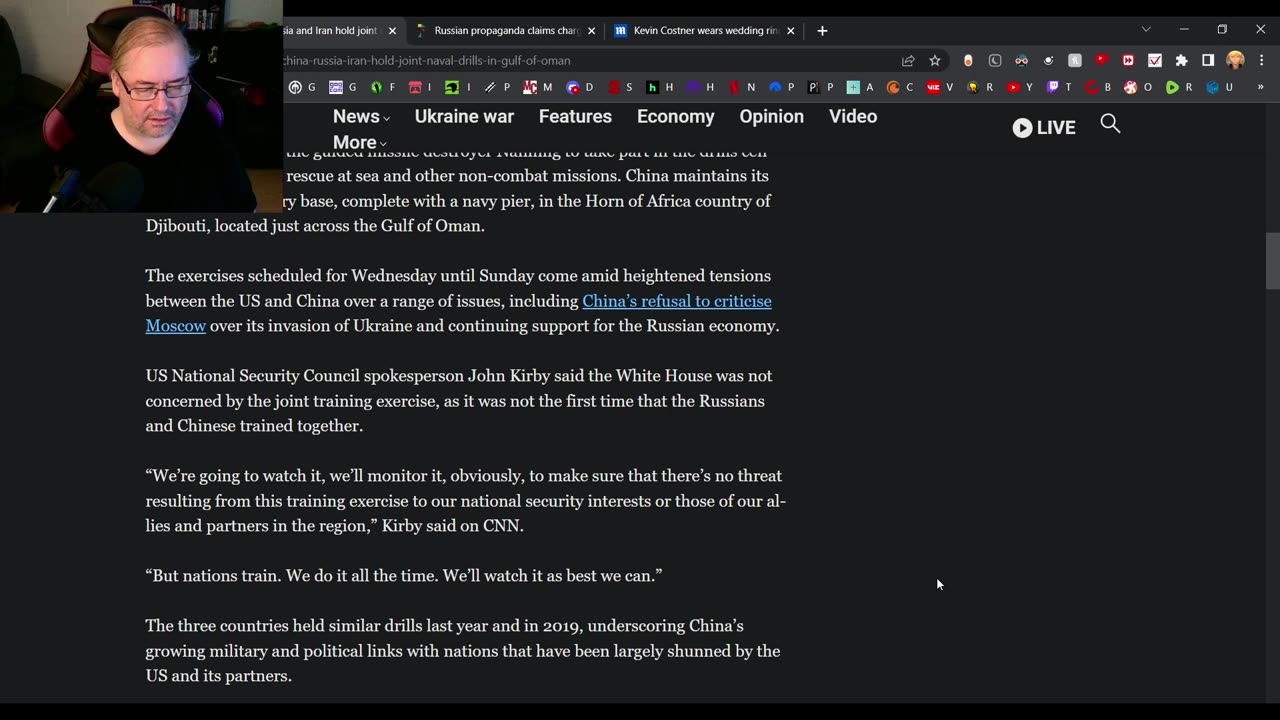This screenshot has height=720, width=1280.
Task: Open the 'Y' YouTube bookmark
Action: (x=1020, y=87)
